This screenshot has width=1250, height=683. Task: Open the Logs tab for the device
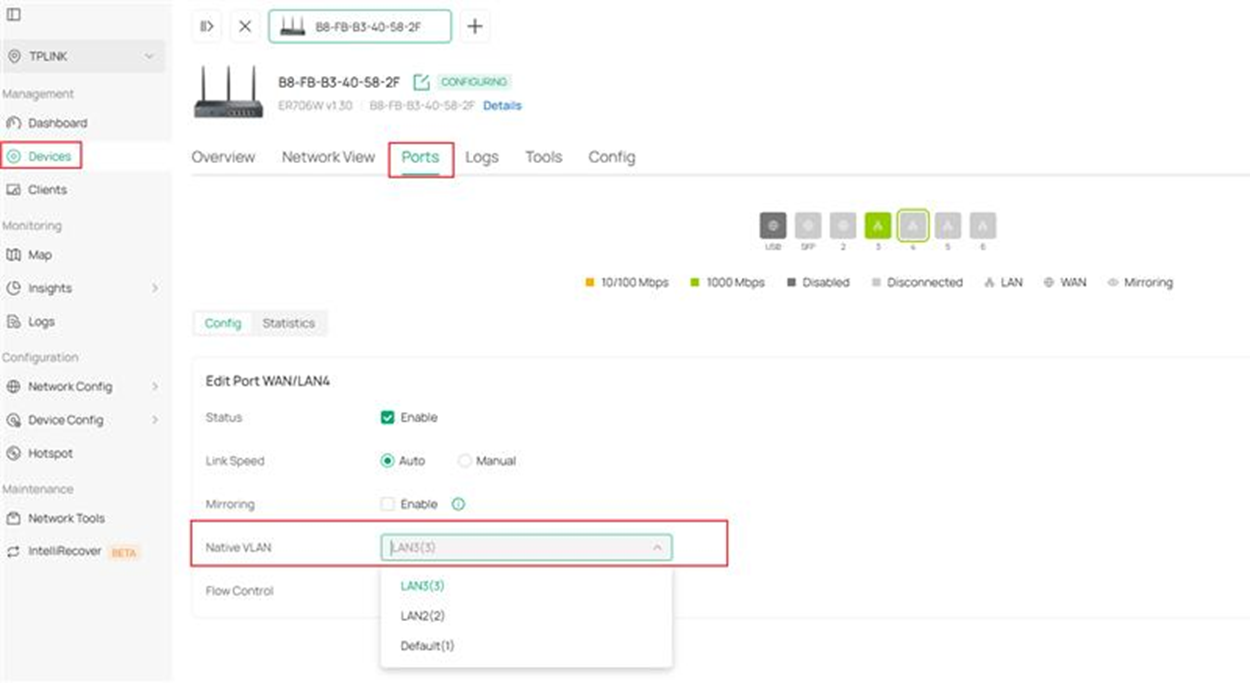[x=482, y=157]
